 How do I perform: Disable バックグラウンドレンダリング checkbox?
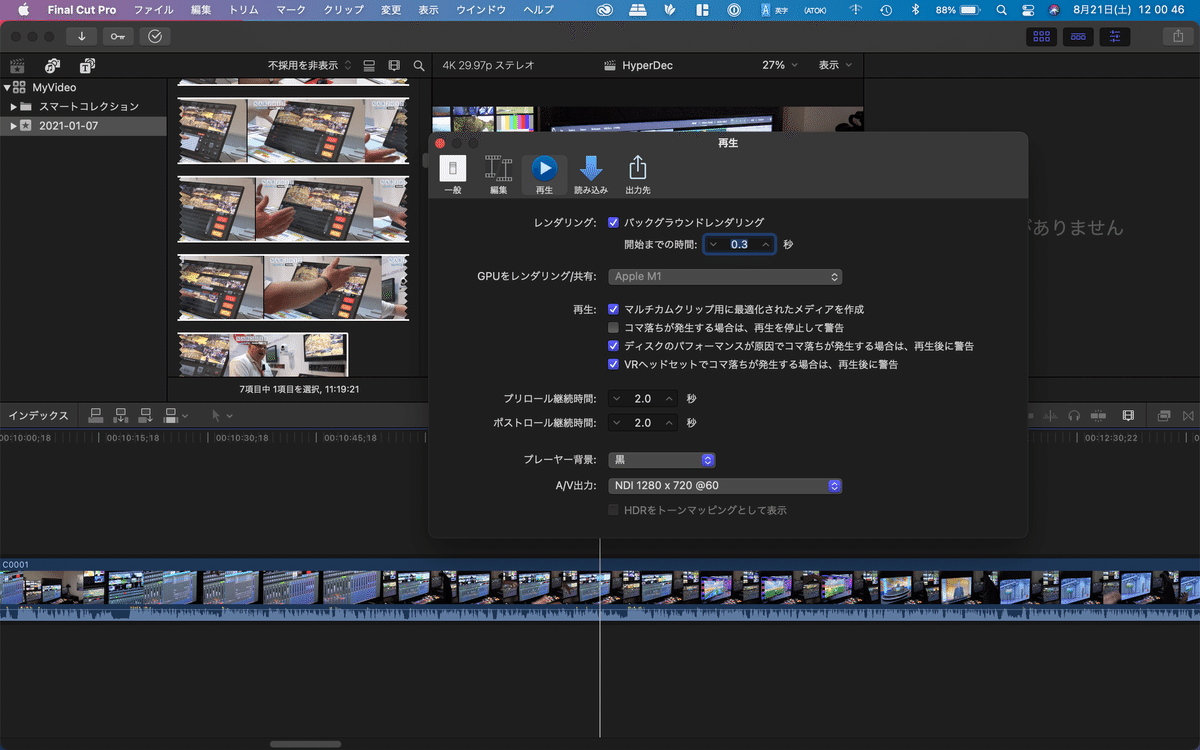[x=613, y=223]
